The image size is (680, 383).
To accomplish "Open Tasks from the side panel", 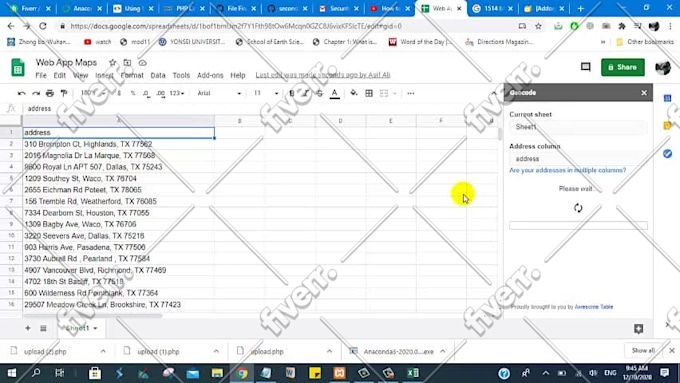I will coord(667,154).
